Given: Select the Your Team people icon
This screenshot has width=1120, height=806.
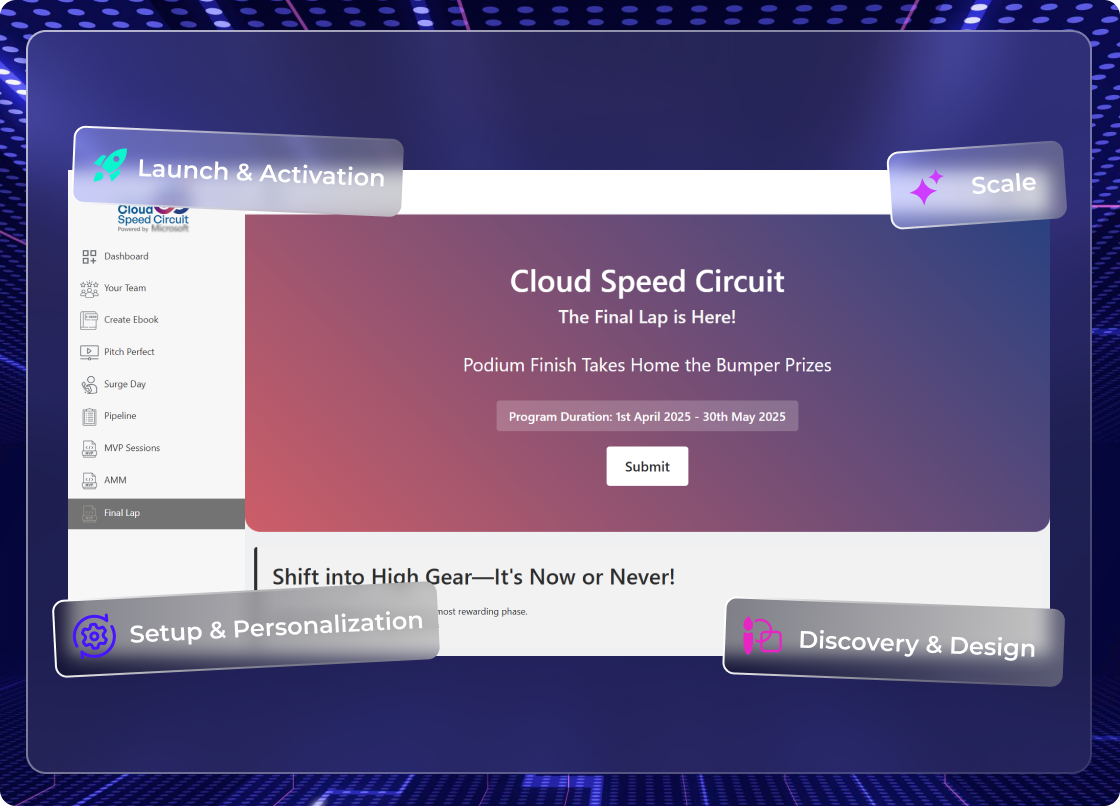Looking at the screenshot, I should point(89,289).
